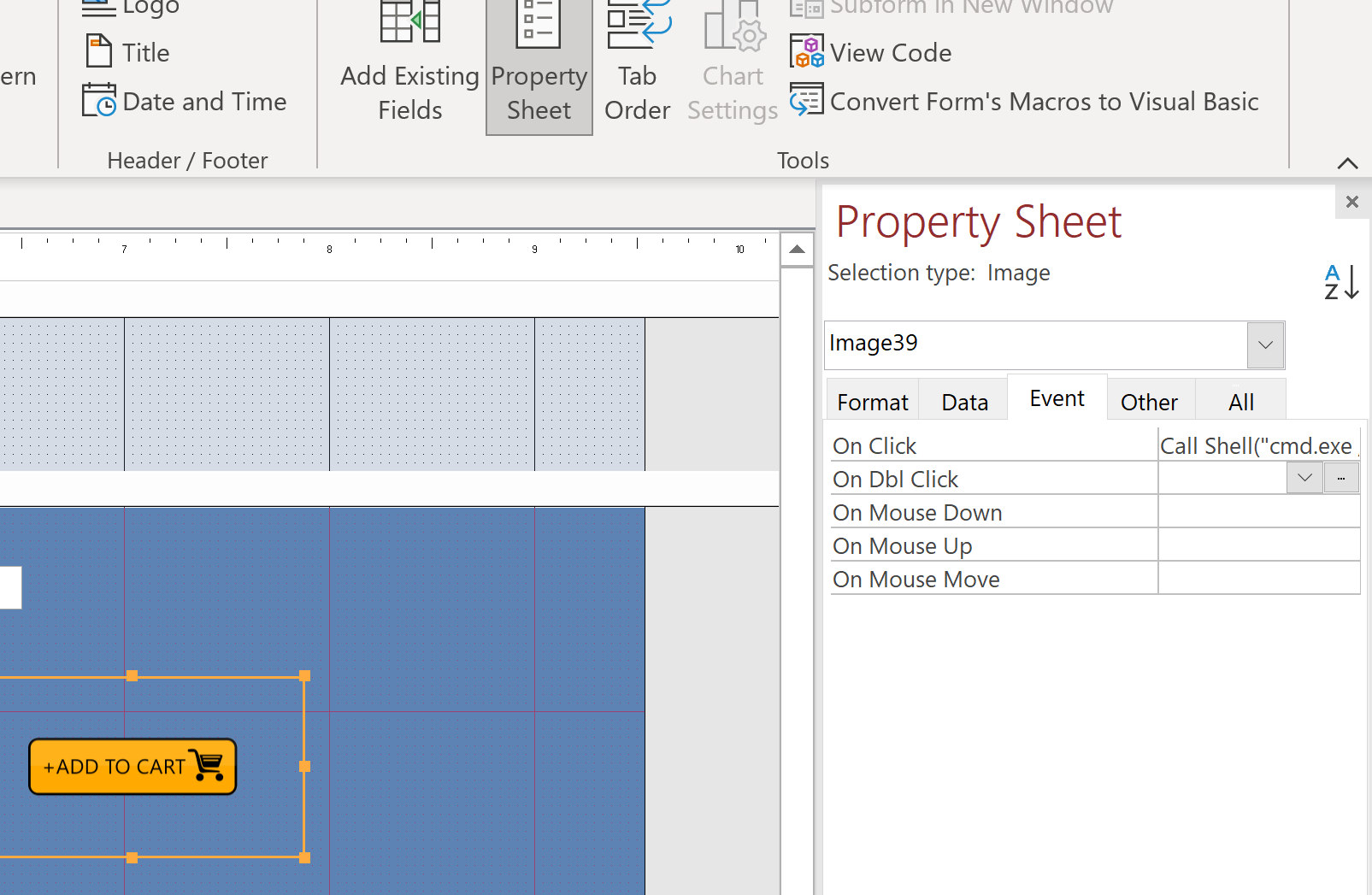Close the Property Sheet pane

tap(1351, 202)
